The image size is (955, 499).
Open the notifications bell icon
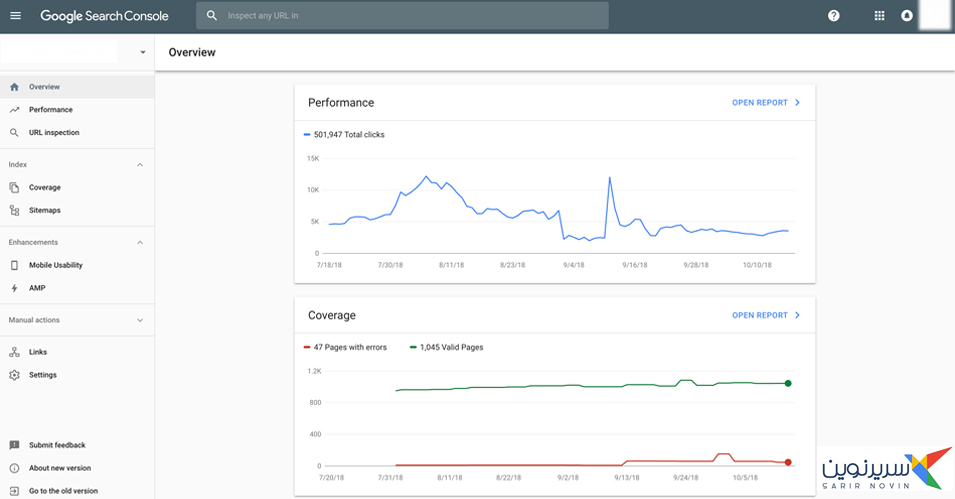point(907,16)
